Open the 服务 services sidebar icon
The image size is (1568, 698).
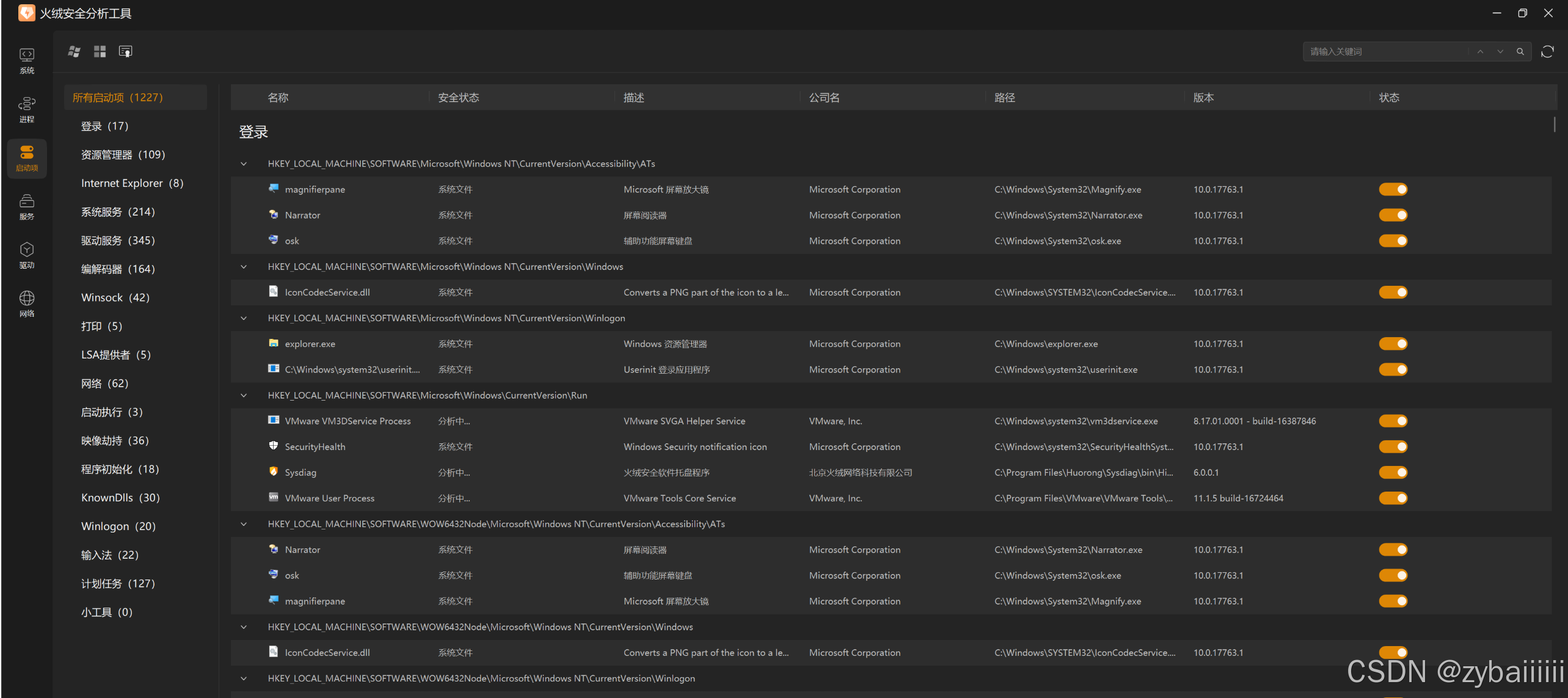(27, 206)
